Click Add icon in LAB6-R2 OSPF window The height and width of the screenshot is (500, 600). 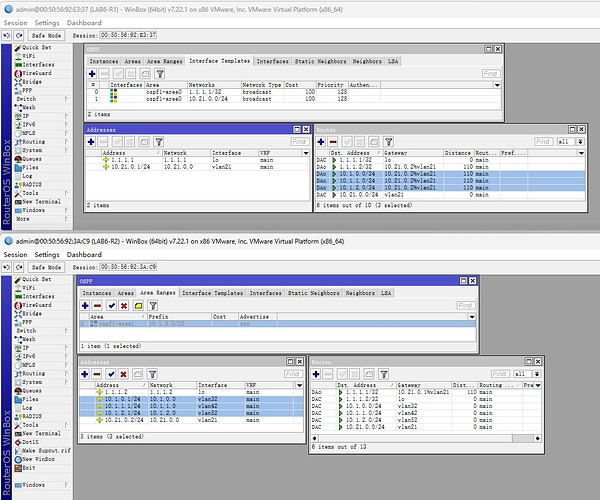point(85,305)
